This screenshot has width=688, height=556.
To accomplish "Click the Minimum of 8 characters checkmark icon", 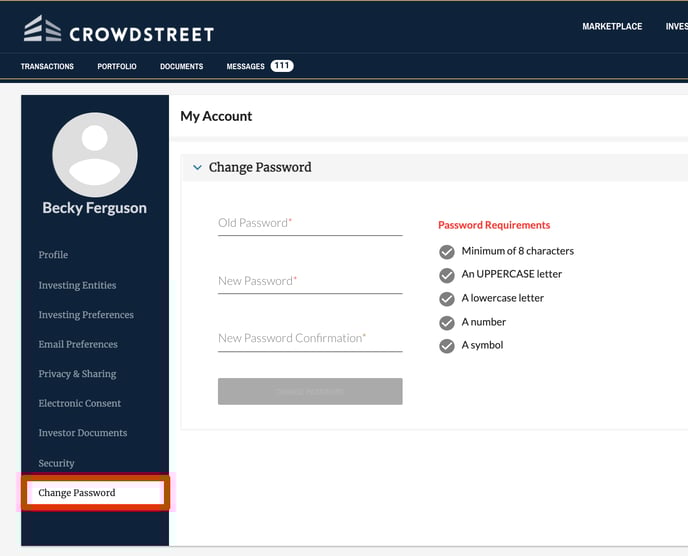I will tap(447, 252).
